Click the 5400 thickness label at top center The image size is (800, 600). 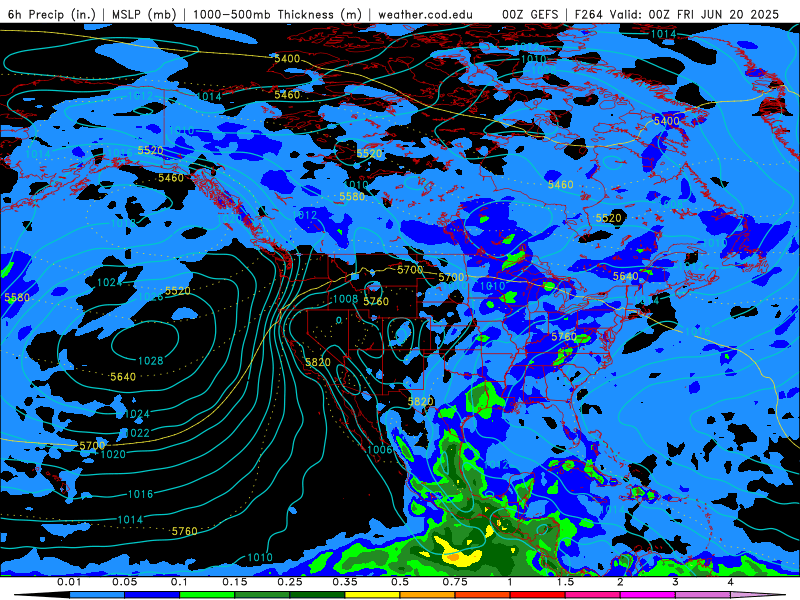pos(287,59)
